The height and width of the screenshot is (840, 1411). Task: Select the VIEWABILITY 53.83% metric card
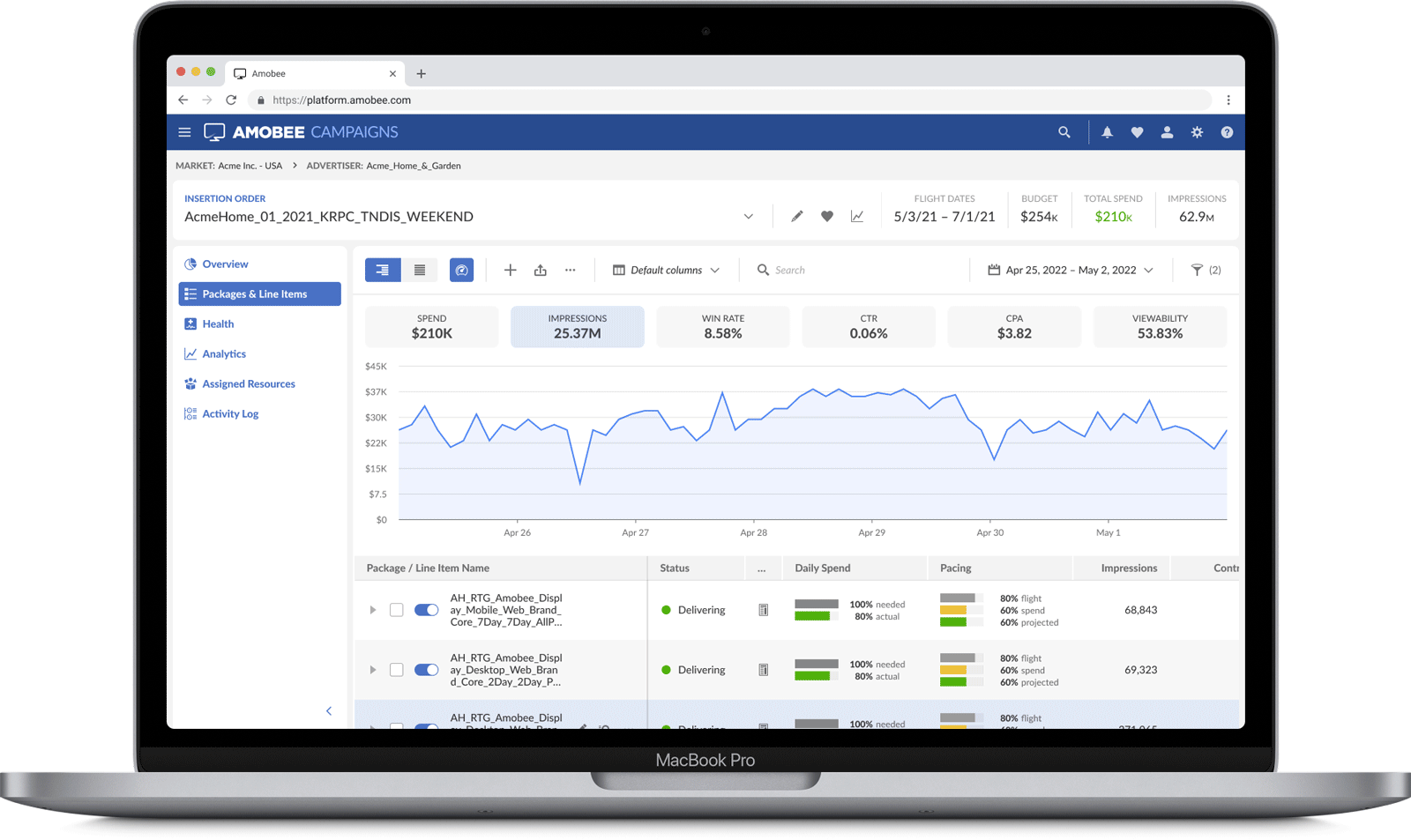[1160, 326]
